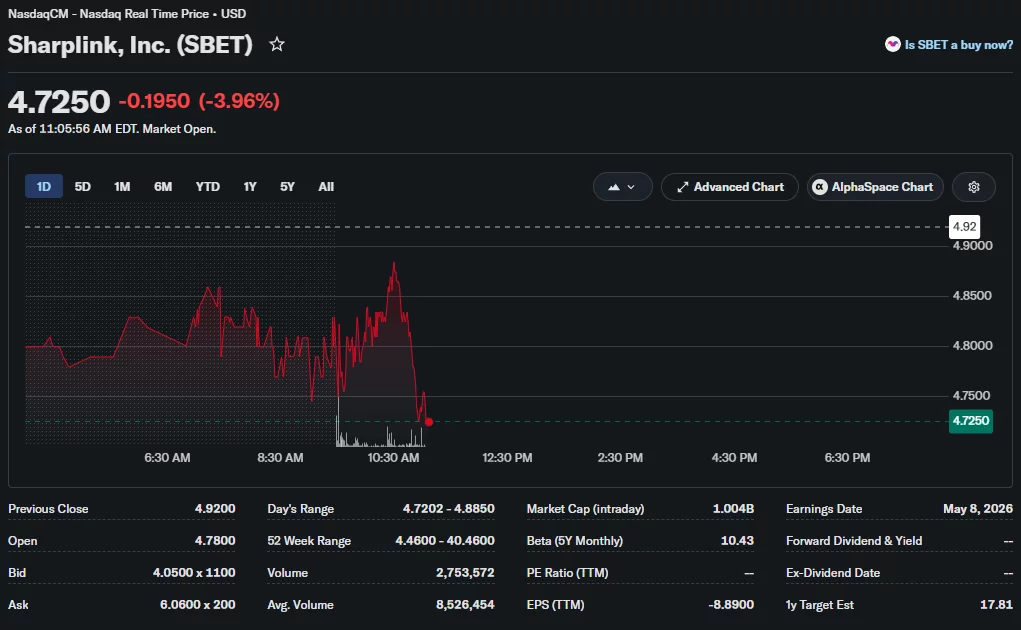Click the Bid value 4.0500 x 1100
The image size is (1021, 630).
pos(194,573)
